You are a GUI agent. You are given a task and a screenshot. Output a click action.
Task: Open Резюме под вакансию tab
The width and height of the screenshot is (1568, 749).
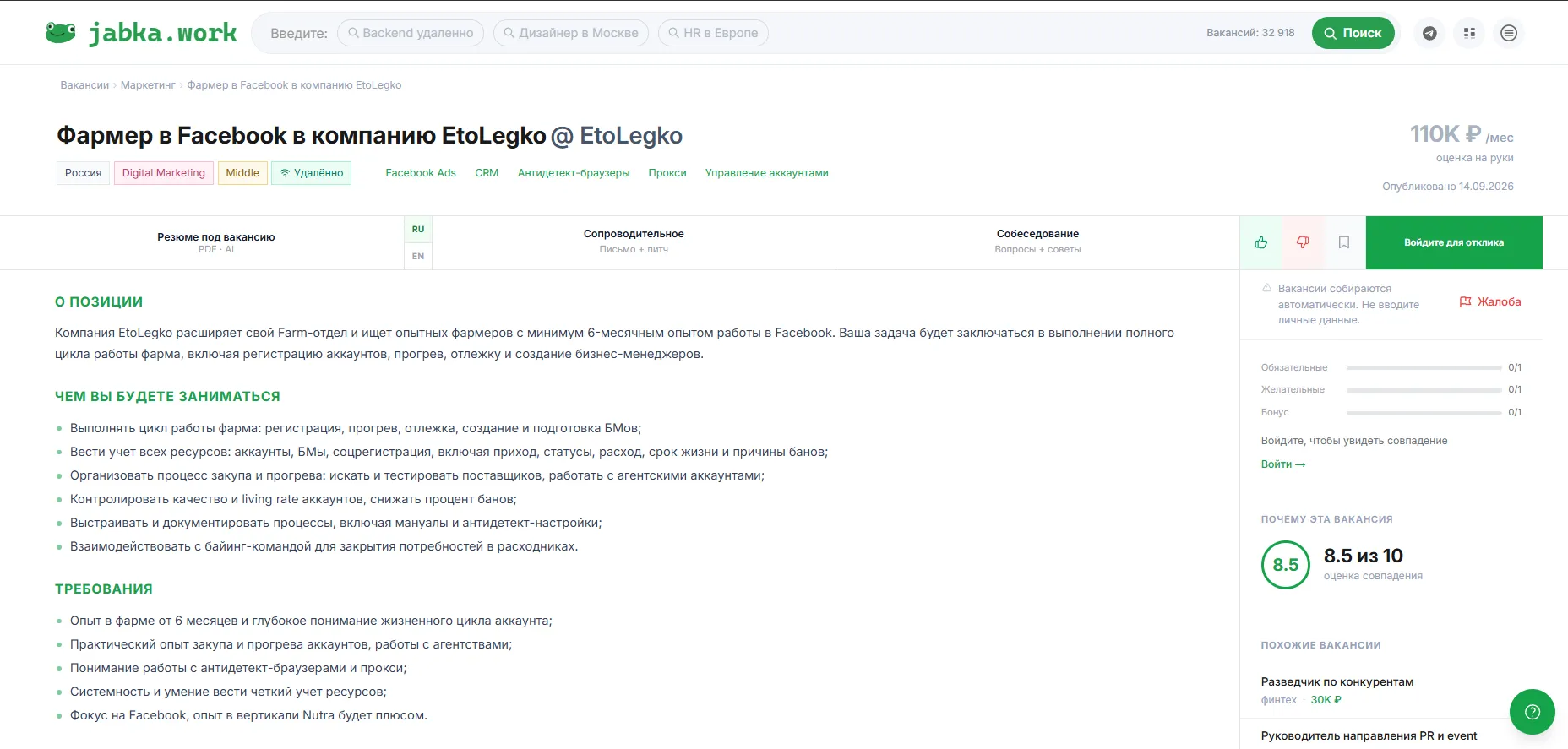(x=216, y=242)
